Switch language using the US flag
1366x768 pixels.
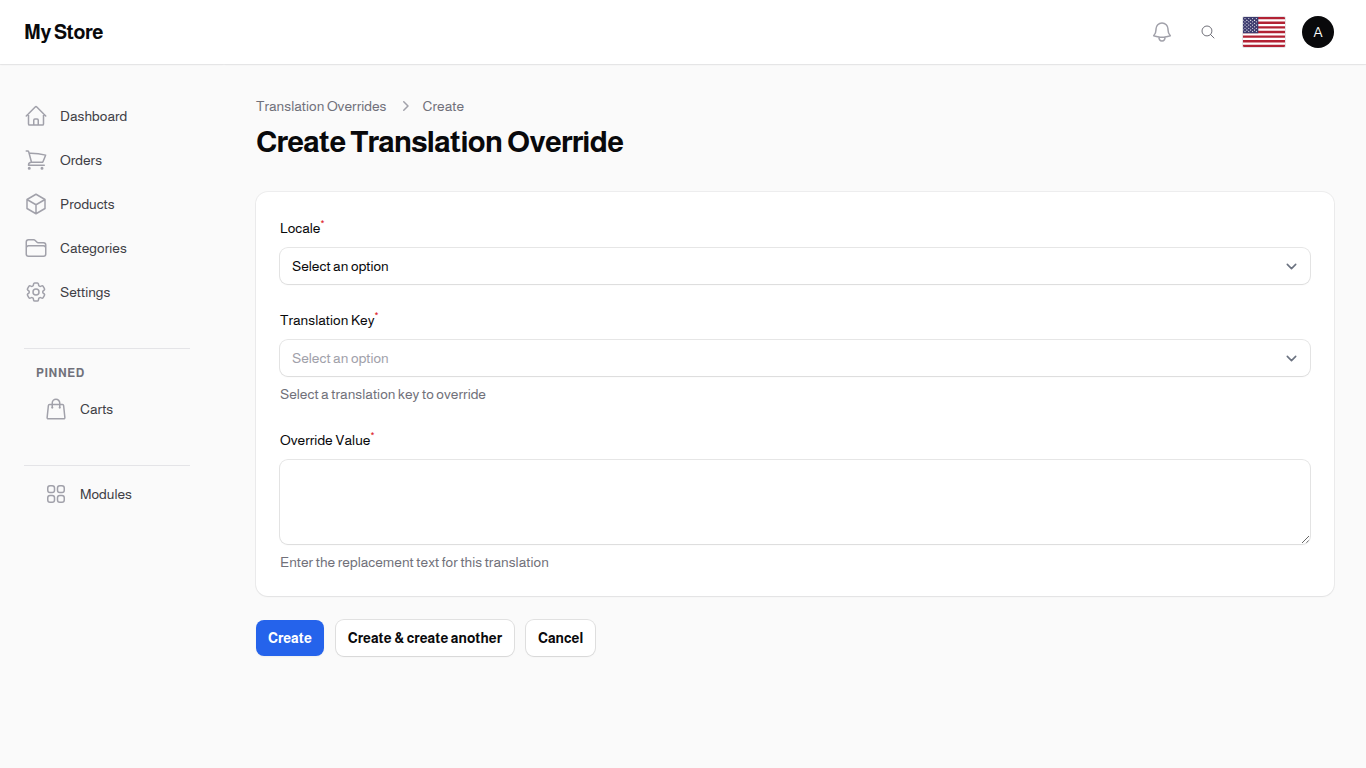point(1263,31)
